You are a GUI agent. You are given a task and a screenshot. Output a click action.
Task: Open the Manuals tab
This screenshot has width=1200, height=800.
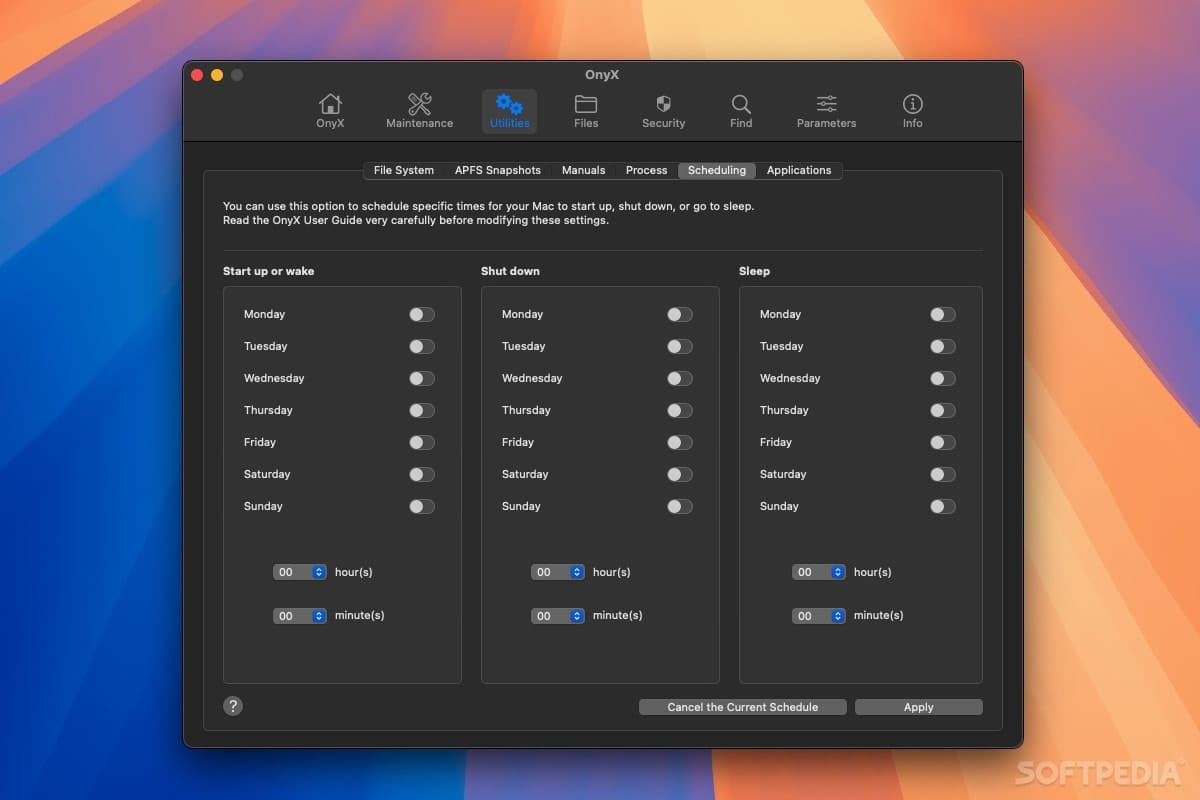(583, 170)
